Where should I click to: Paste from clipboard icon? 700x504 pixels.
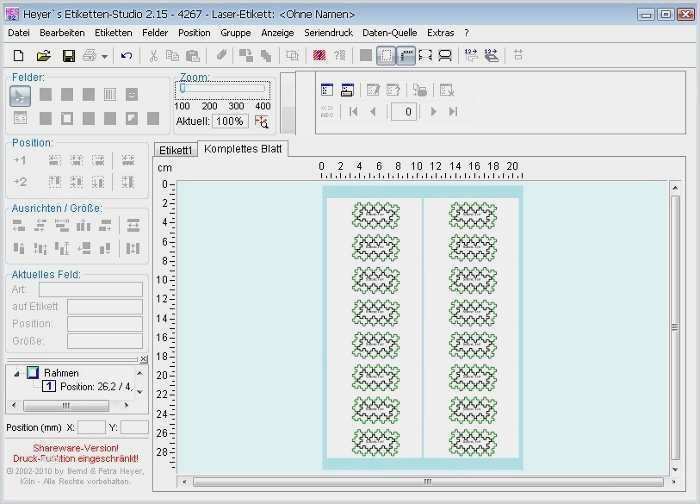tap(192, 56)
